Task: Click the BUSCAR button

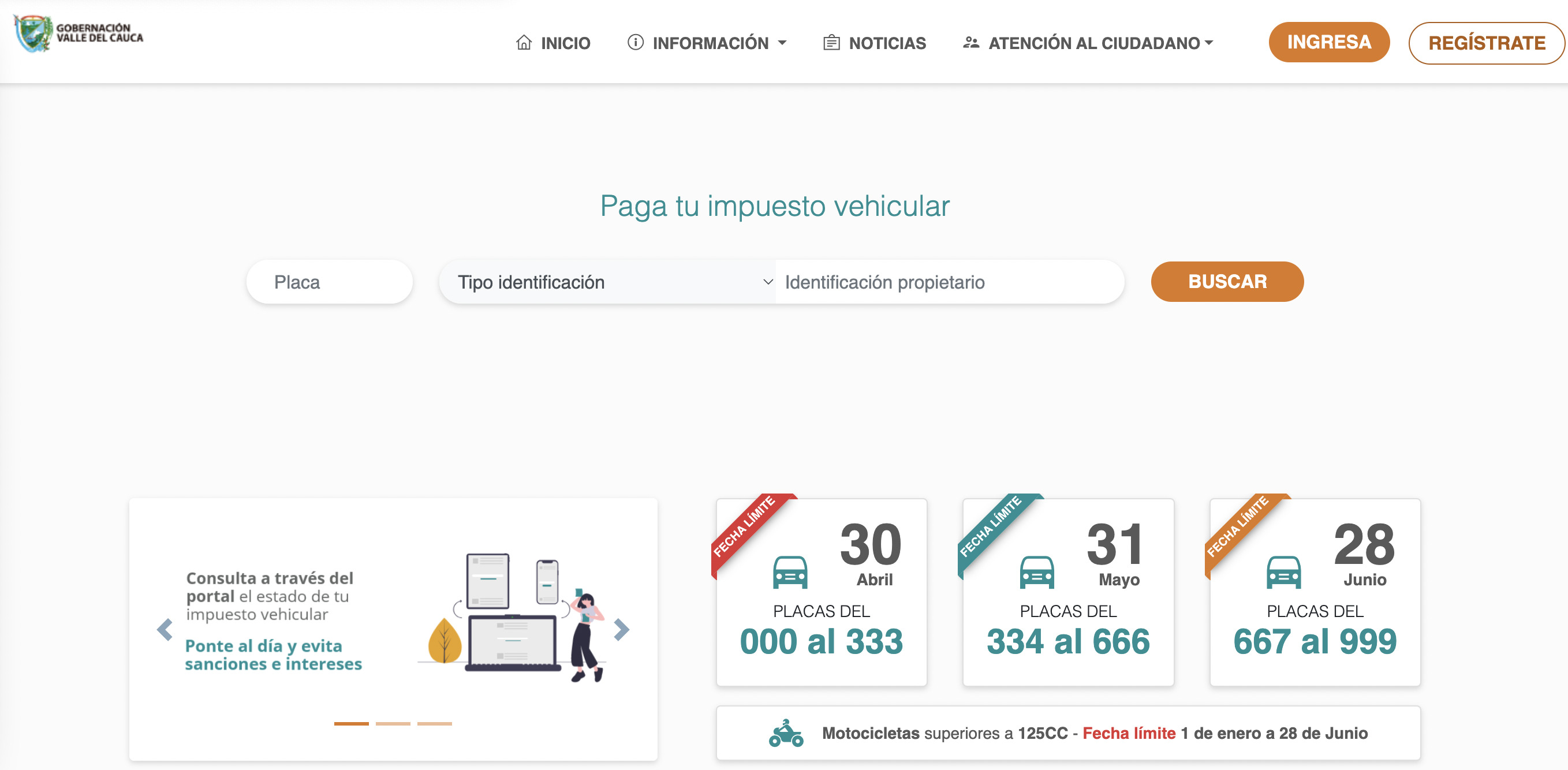Action: [1227, 281]
